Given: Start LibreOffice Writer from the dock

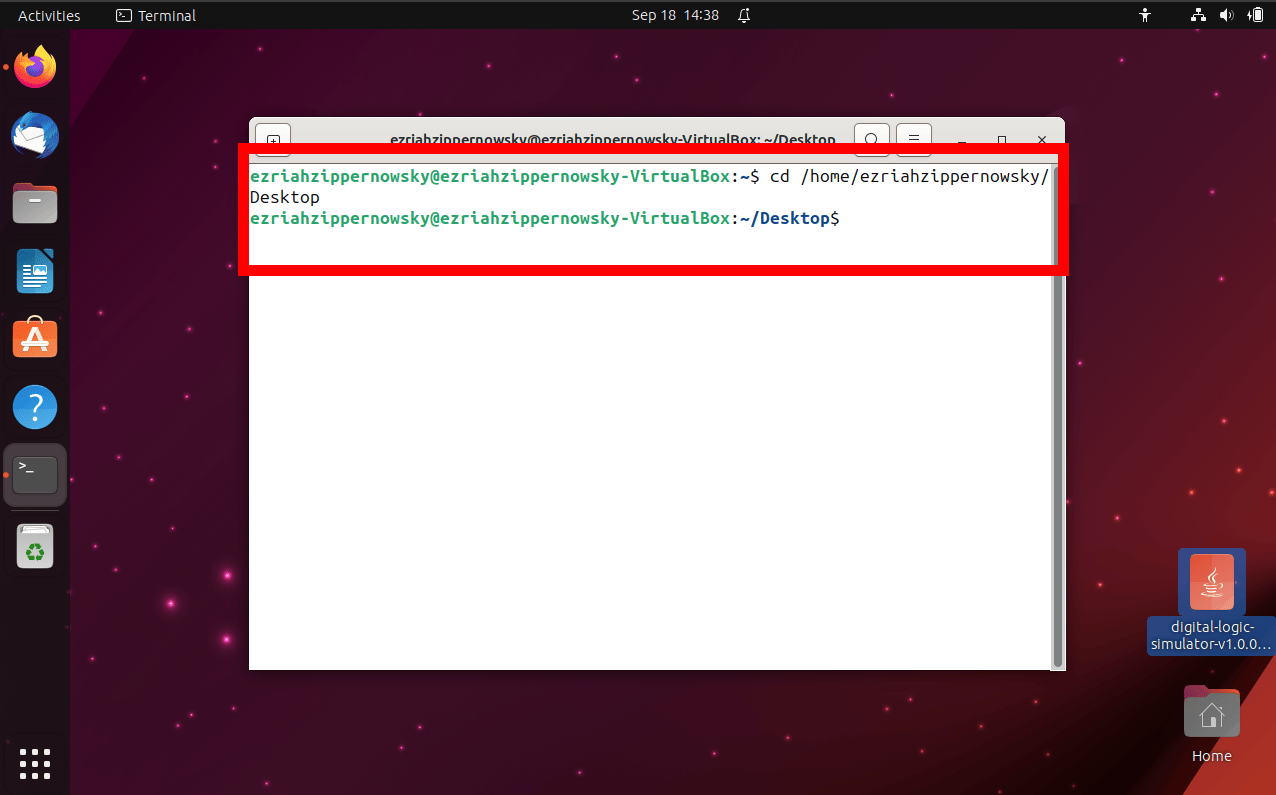Looking at the screenshot, I should point(35,271).
